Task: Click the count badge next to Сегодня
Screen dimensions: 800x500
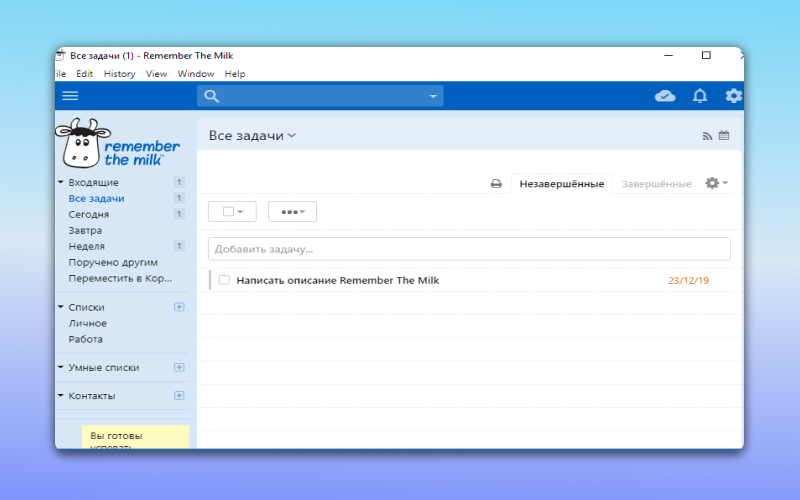Action: click(x=179, y=214)
